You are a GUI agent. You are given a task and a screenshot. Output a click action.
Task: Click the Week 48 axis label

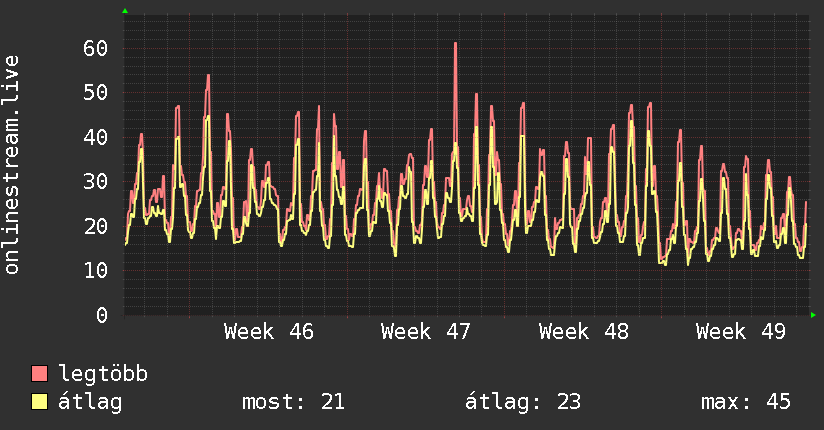pos(583,332)
